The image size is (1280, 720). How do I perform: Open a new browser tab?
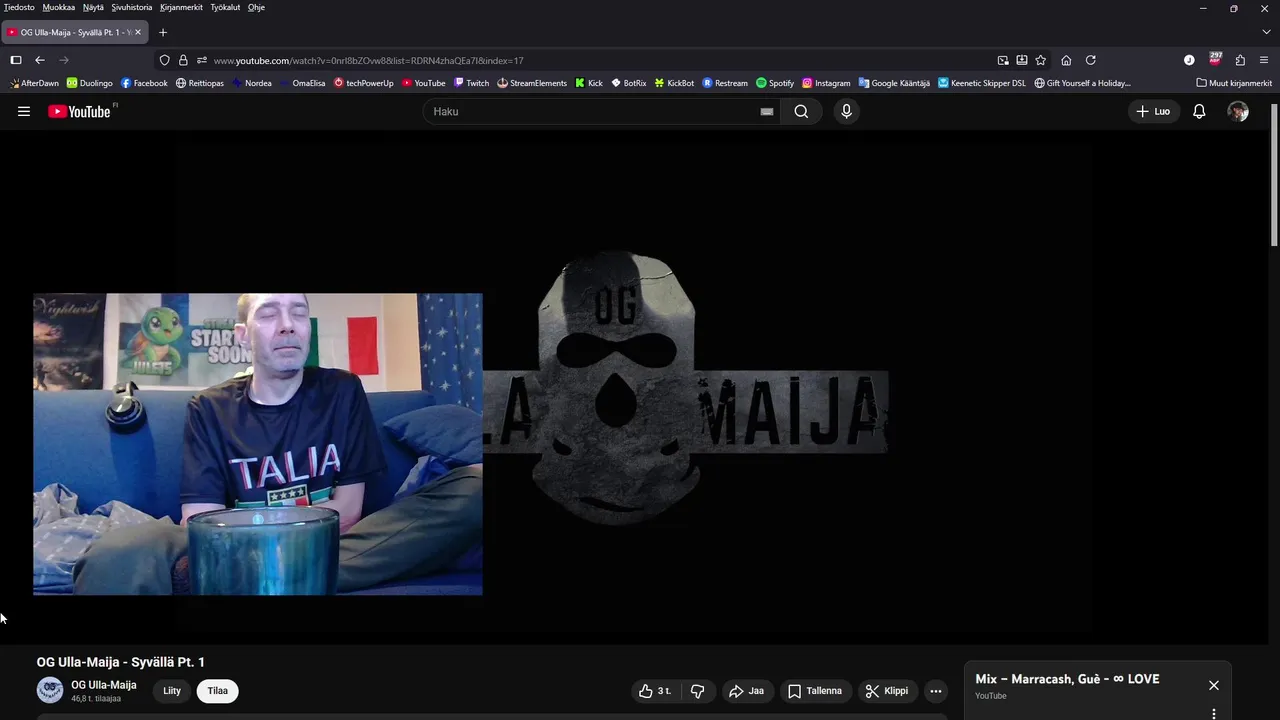[x=163, y=32]
